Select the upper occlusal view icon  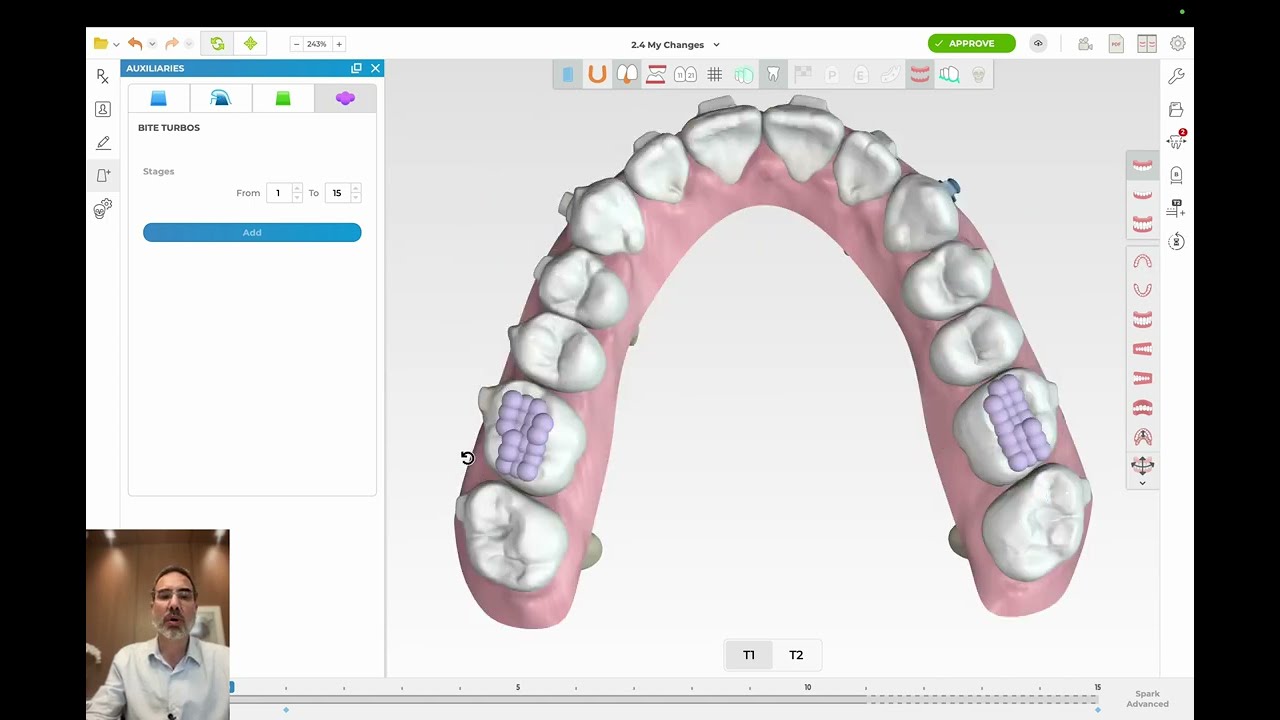[x=1142, y=262]
